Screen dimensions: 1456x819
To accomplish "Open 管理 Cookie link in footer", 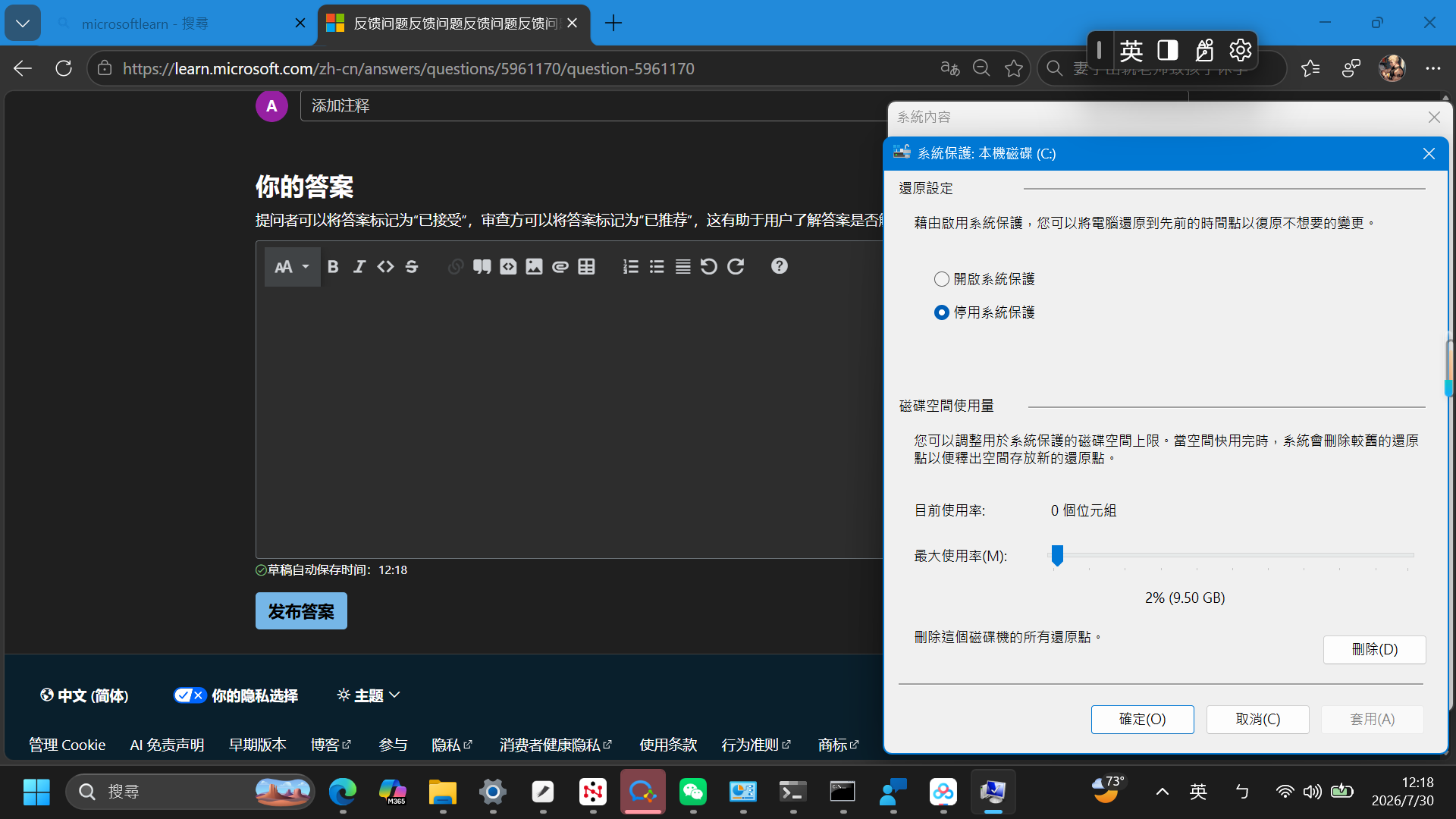I will click(x=67, y=745).
